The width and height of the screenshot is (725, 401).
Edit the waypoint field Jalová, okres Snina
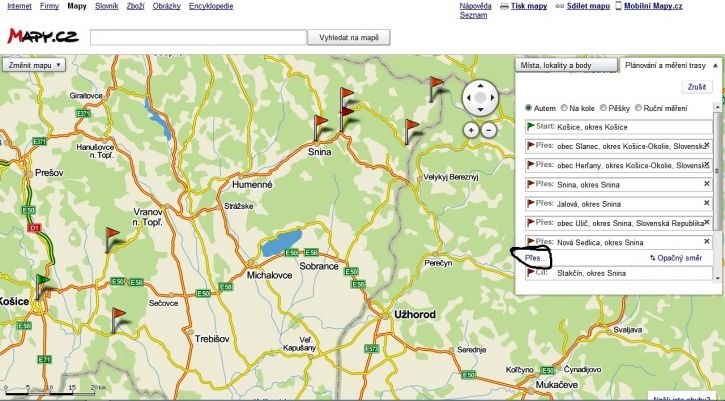point(619,204)
